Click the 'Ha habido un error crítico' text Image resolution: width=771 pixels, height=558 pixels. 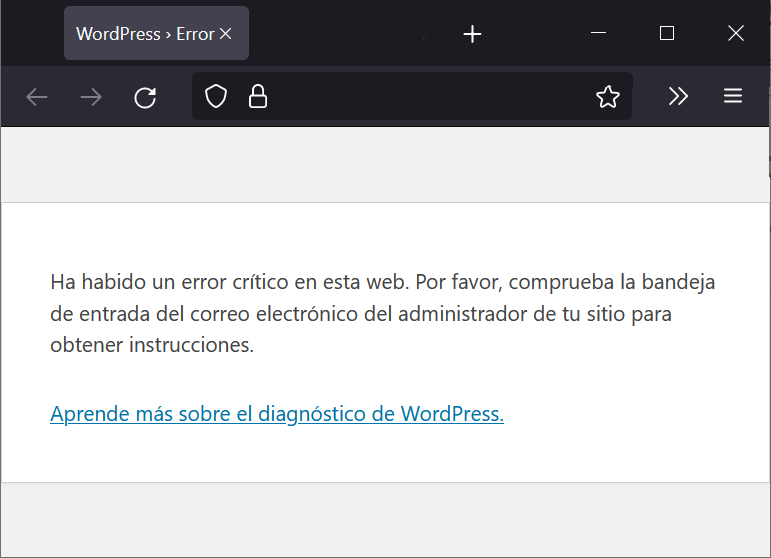[x=383, y=313]
